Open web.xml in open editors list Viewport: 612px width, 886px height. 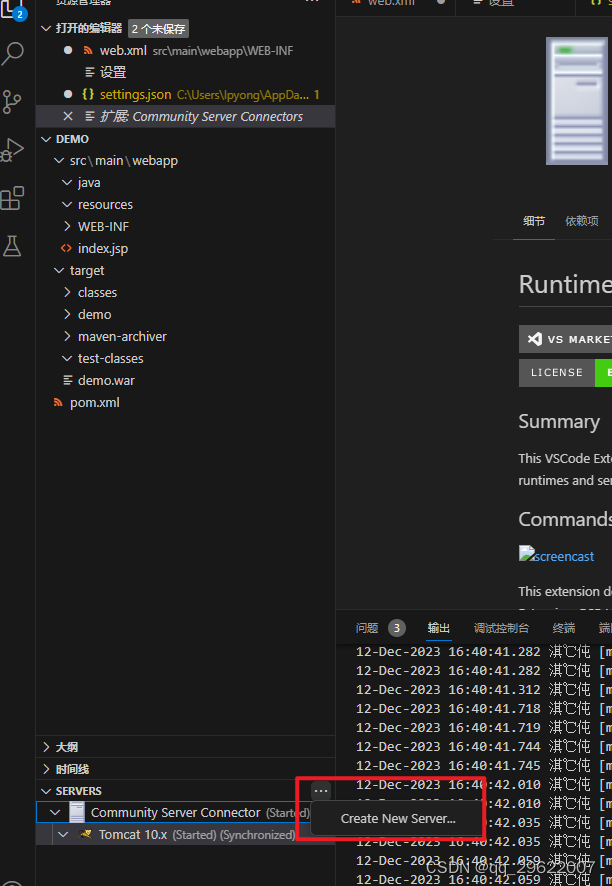pos(185,50)
